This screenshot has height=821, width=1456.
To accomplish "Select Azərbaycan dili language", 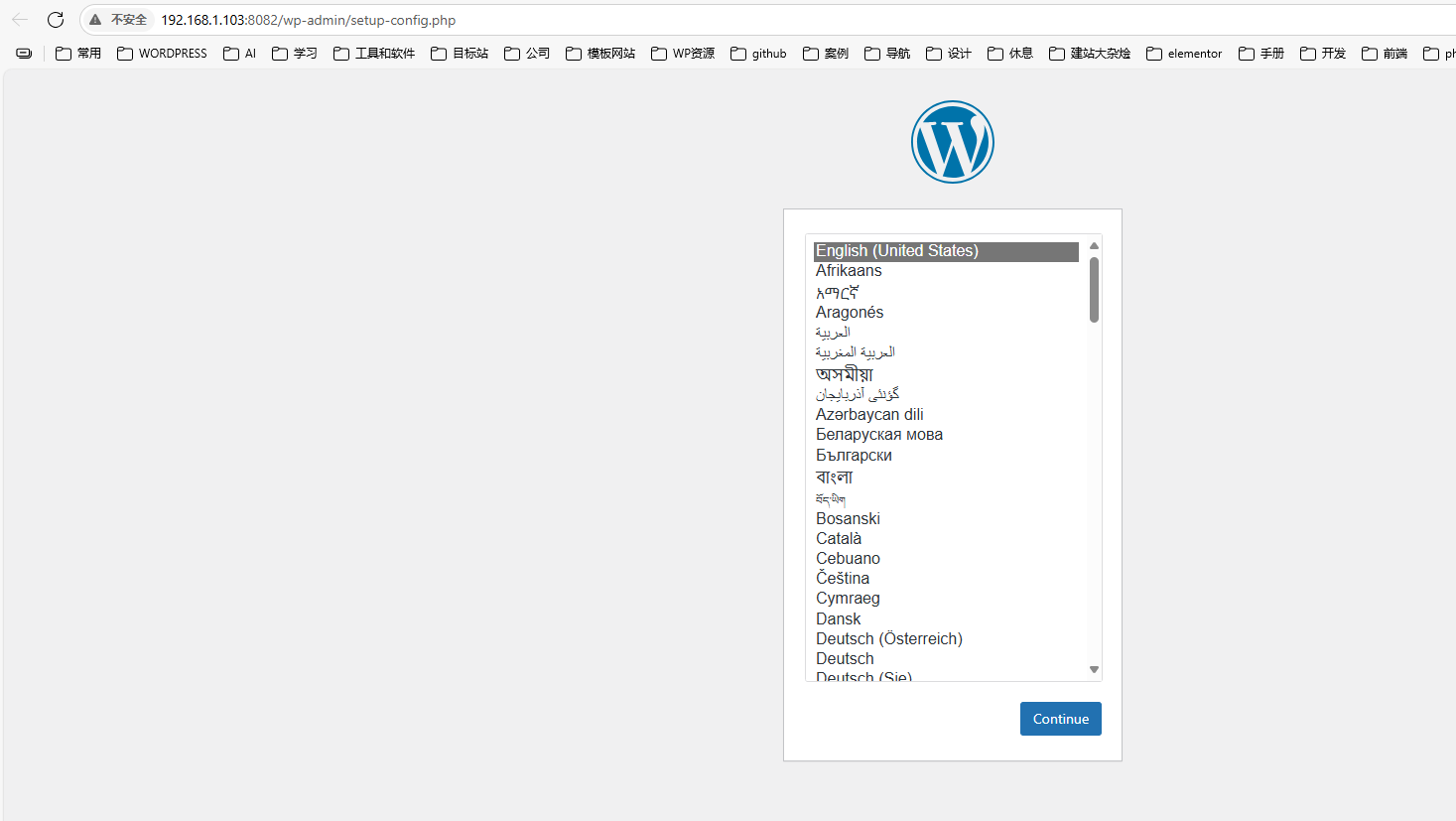I will [x=946, y=414].
